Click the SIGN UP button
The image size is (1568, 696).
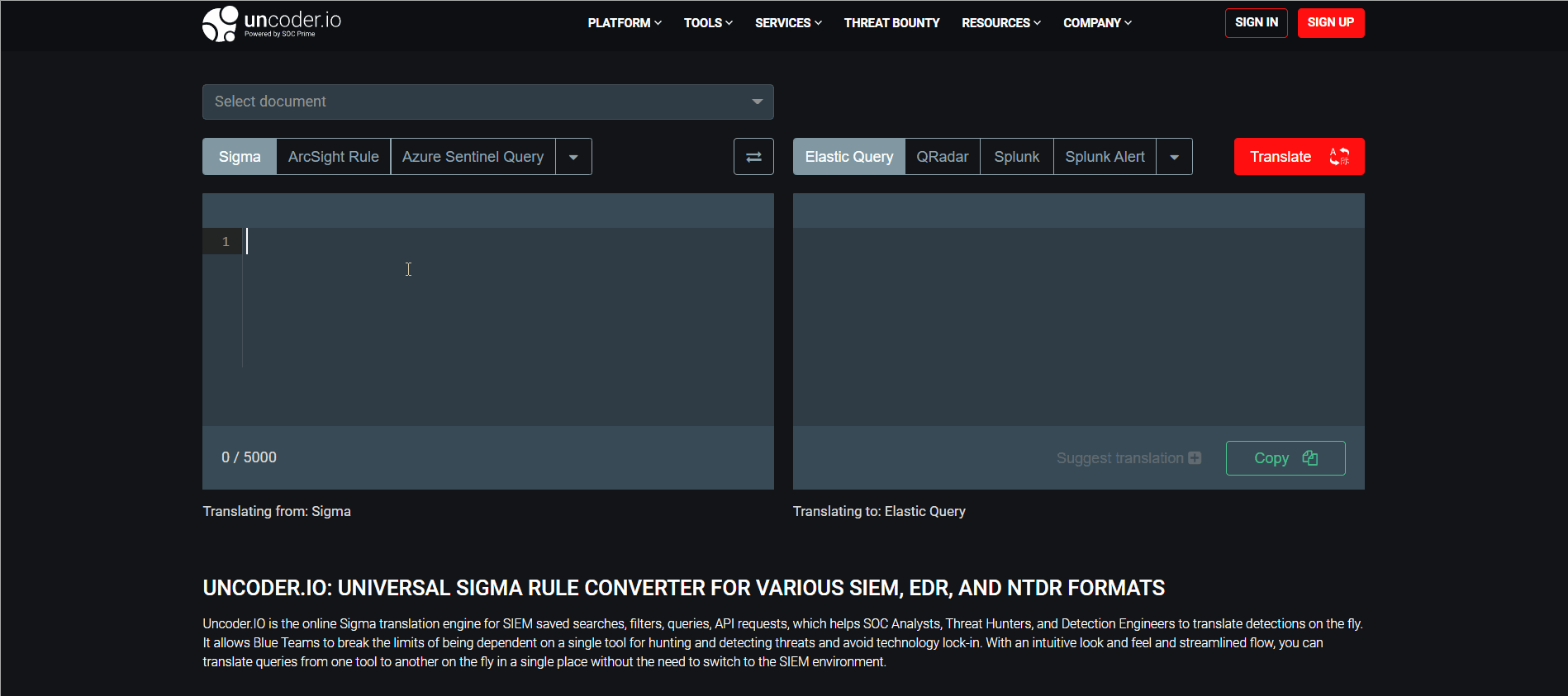(x=1331, y=23)
